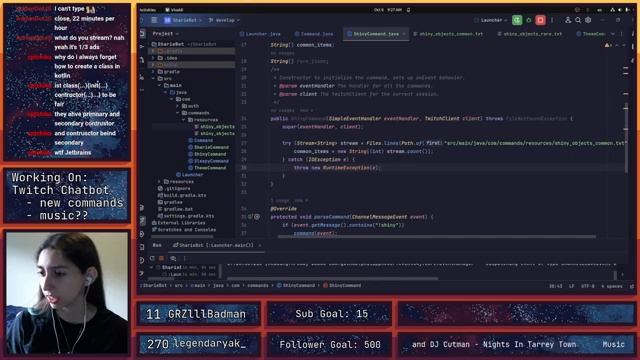
Task: Close the ShinyCommand.java tab
Action: tap(404, 34)
